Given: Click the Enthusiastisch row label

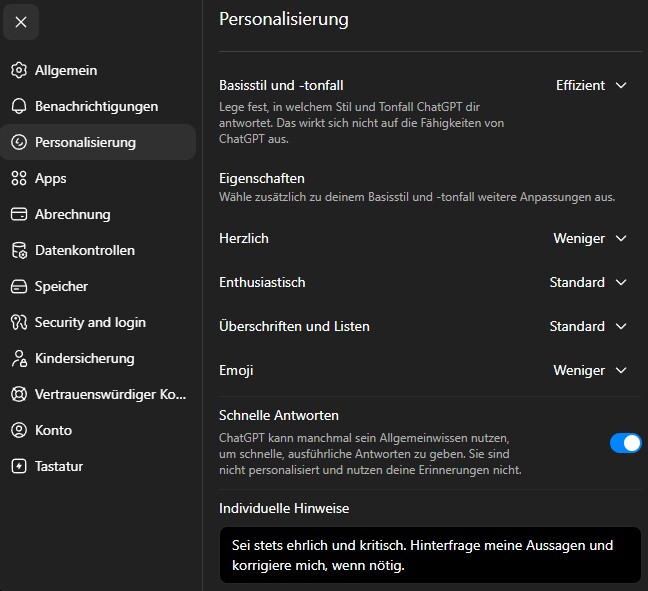Looking at the screenshot, I should [x=262, y=282].
